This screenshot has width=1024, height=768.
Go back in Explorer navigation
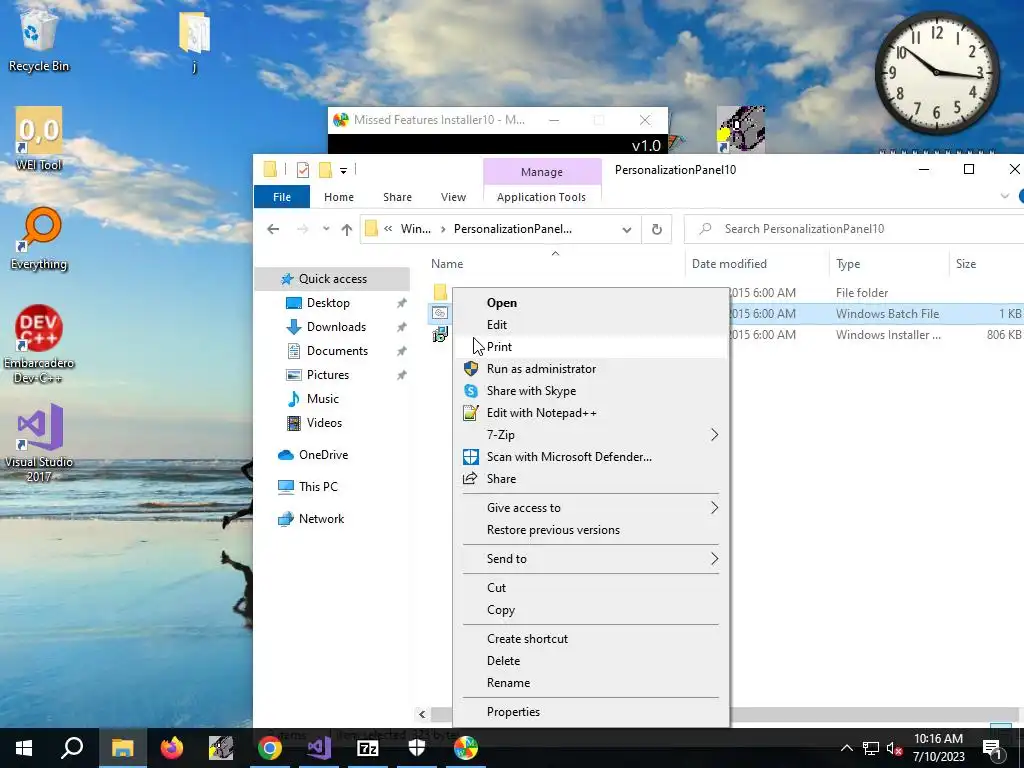273,229
